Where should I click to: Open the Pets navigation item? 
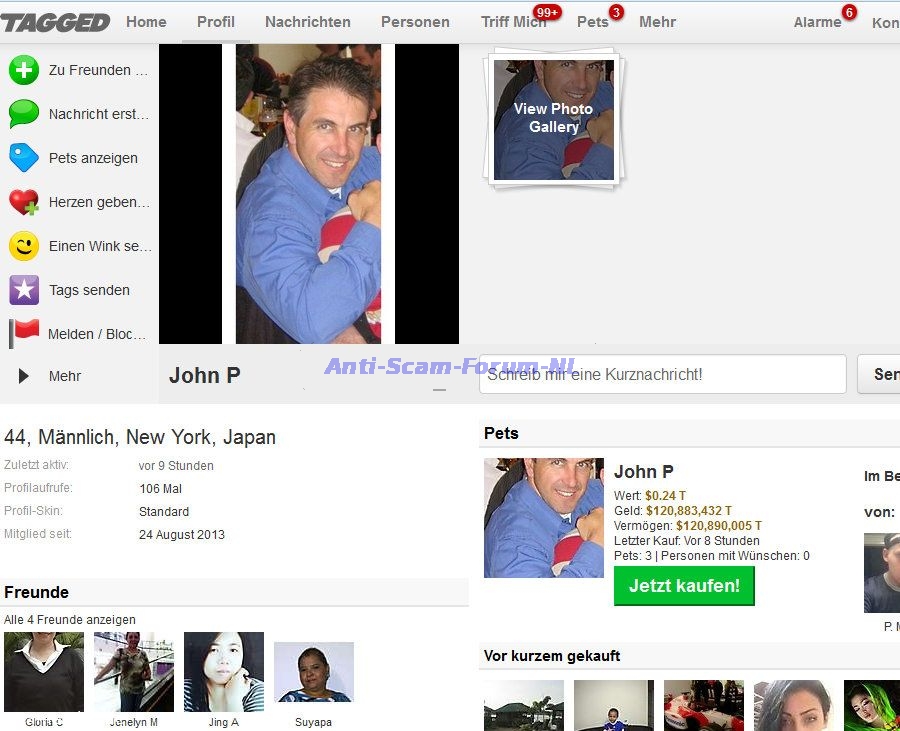[592, 22]
